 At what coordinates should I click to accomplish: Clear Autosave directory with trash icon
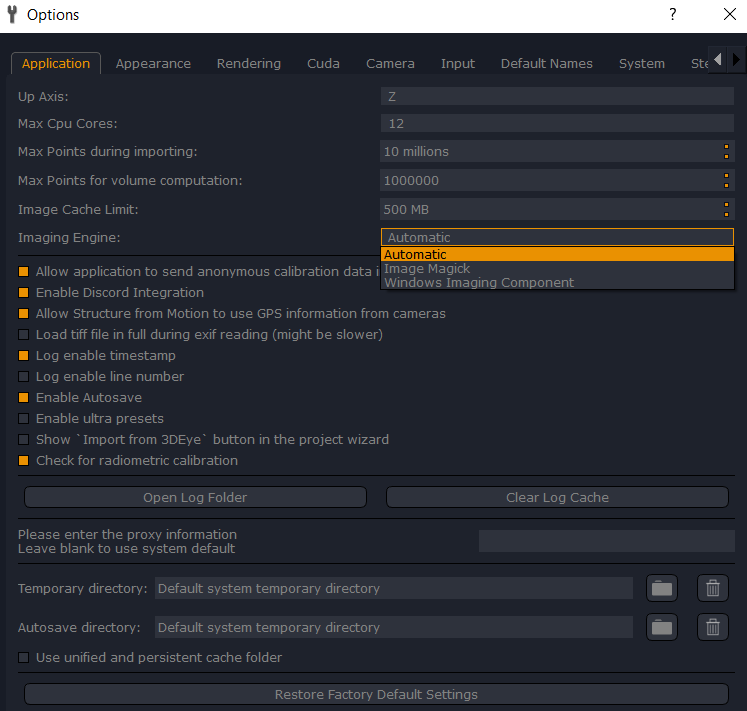click(x=713, y=627)
